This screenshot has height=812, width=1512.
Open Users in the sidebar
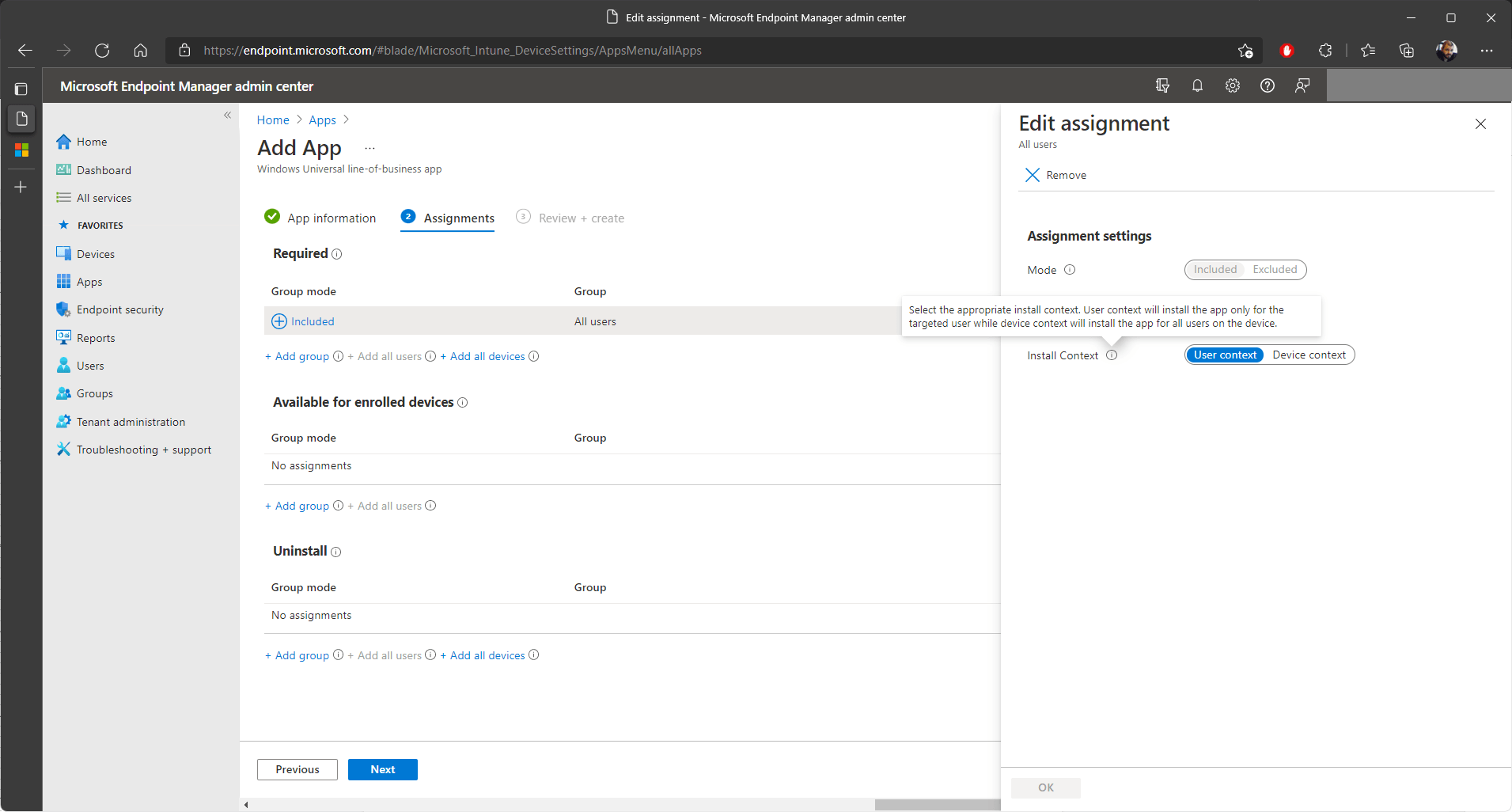tap(90, 366)
